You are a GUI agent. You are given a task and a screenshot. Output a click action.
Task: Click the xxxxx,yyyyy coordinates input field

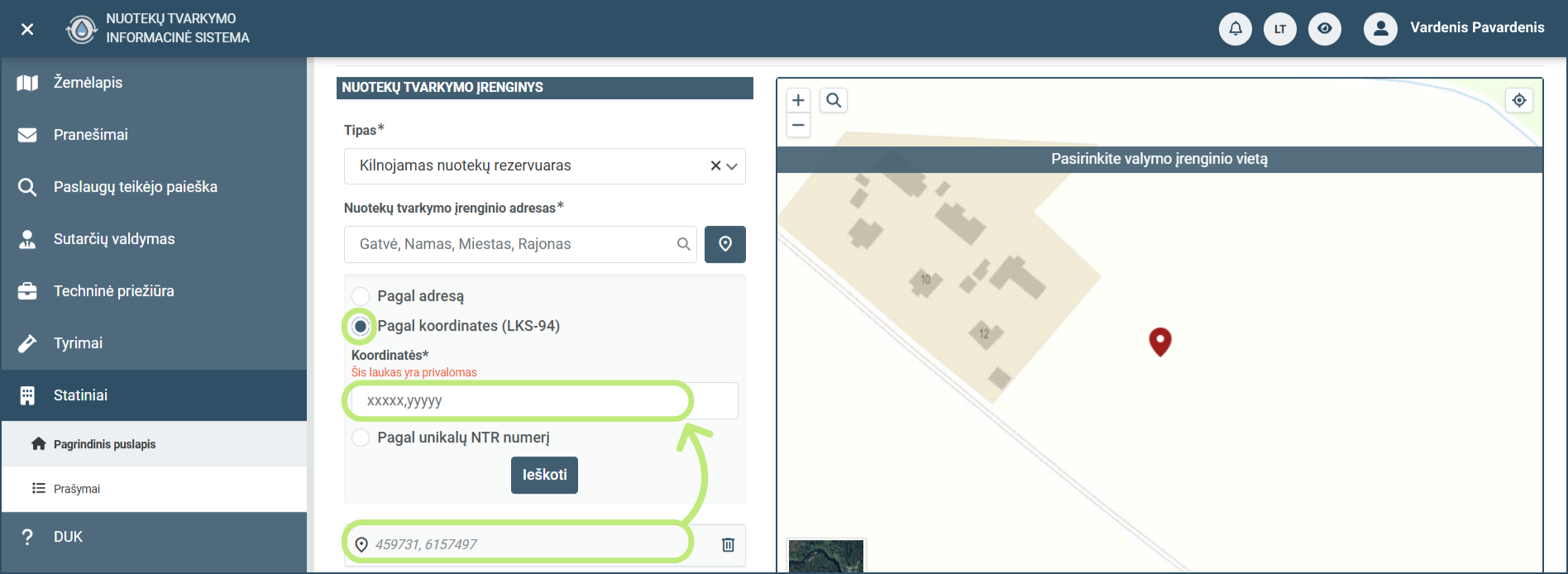(x=544, y=401)
